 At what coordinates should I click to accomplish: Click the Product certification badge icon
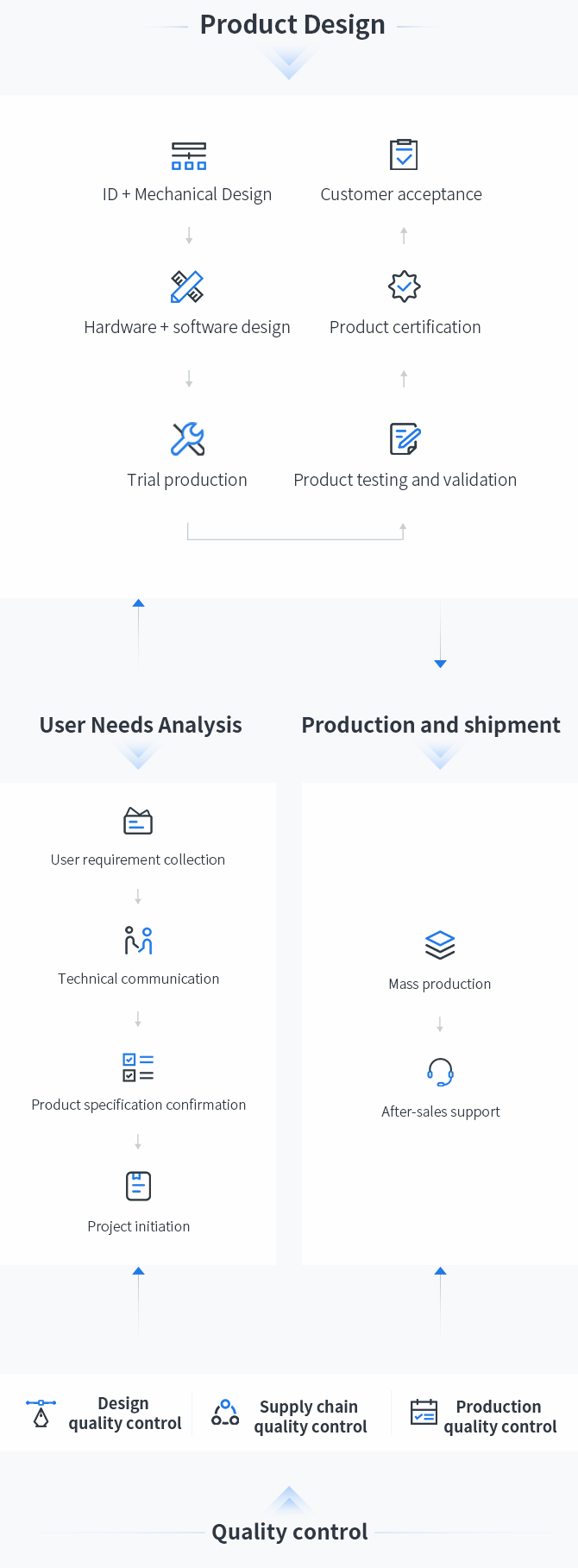404,287
